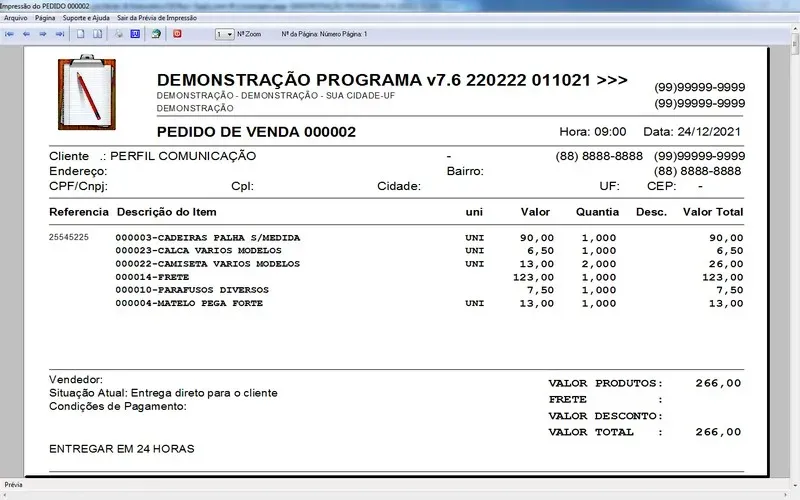This screenshot has width=800, height=500.
Task: Click the PEDIDO DE VENDA 000002 heading
Action: point(256,132)
